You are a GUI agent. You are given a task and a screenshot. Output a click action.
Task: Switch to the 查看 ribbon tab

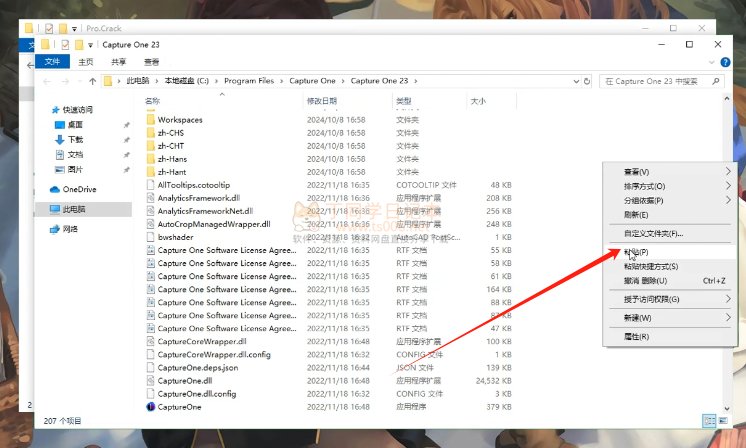click(150, 62)
